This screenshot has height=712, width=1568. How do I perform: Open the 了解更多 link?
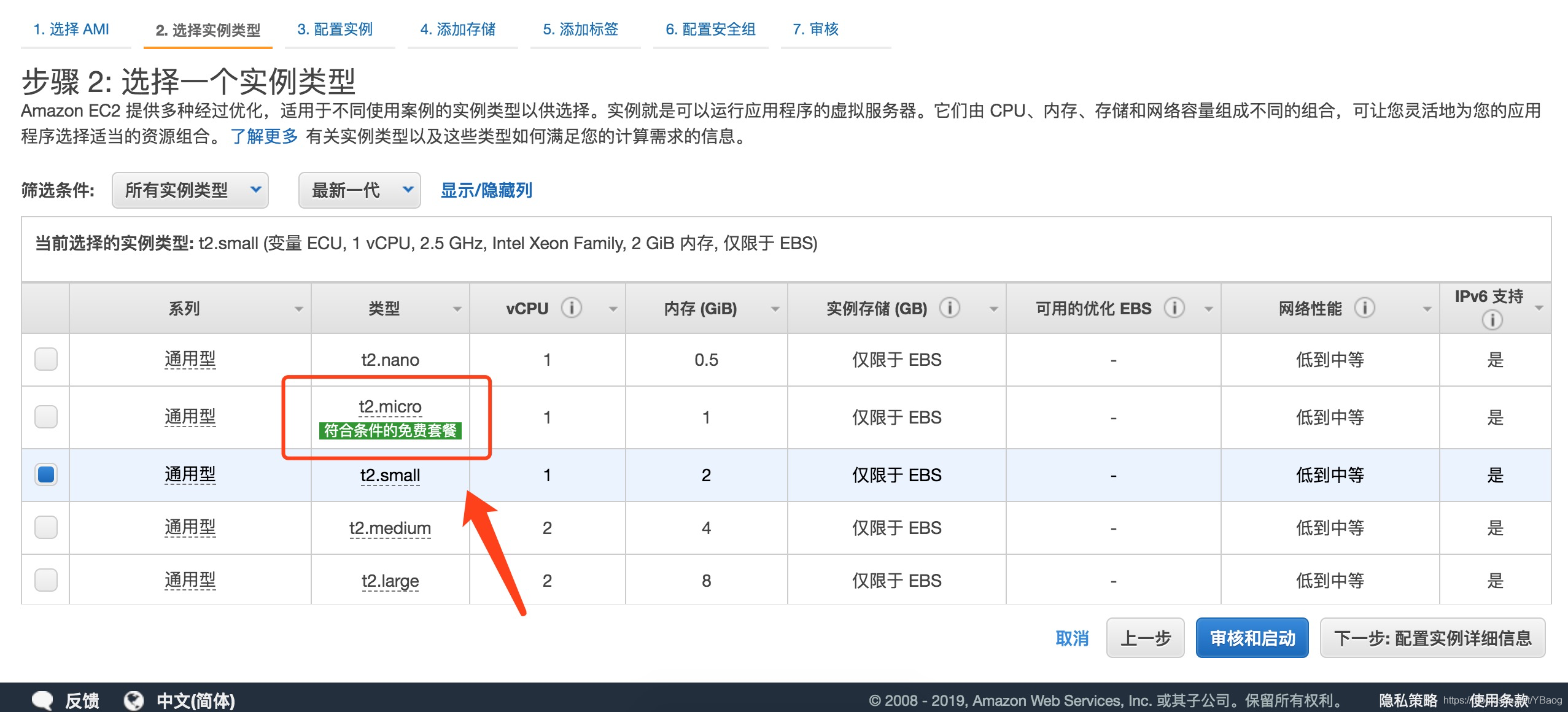click(264, 136)
